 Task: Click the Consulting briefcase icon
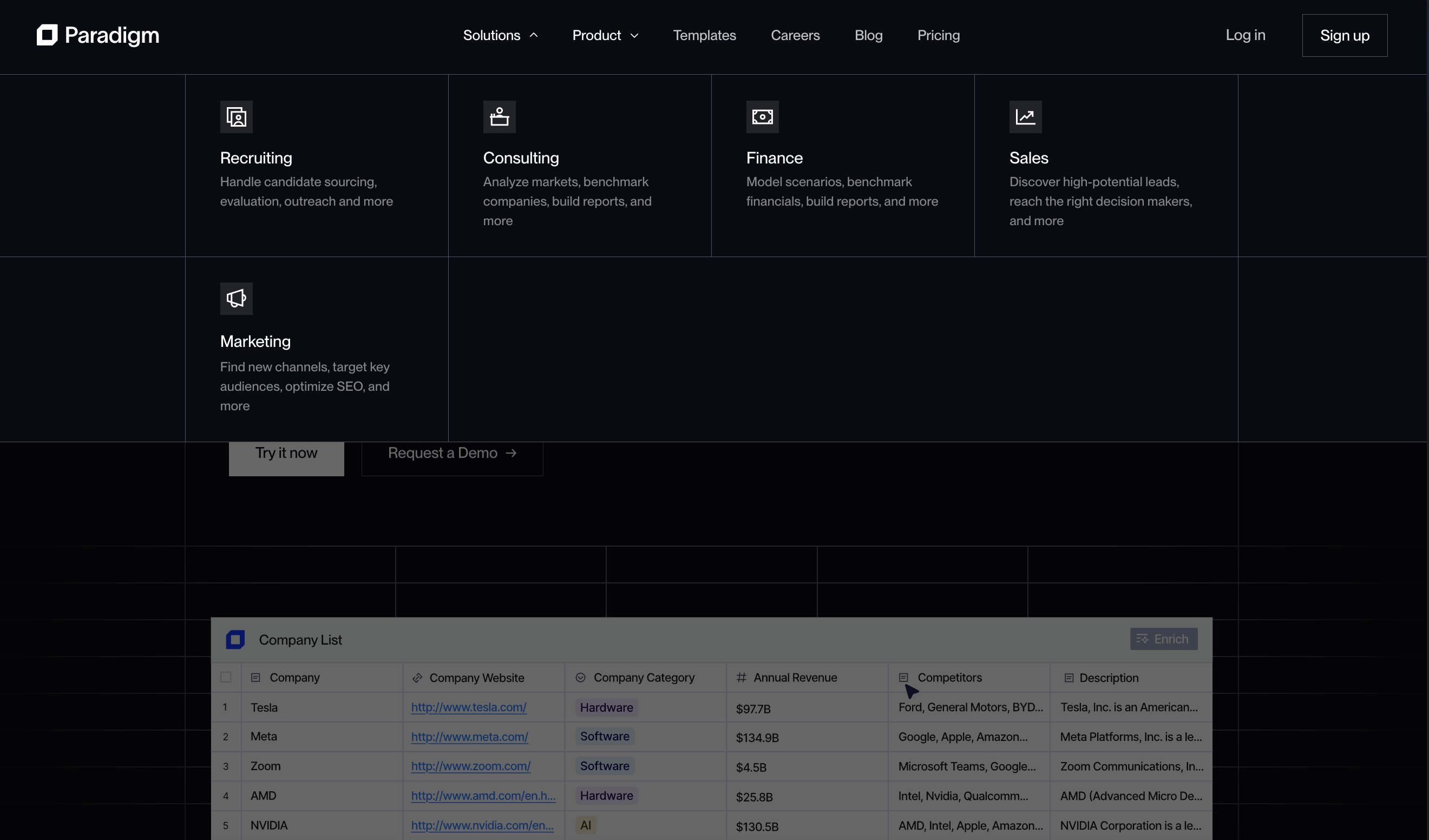500,117
